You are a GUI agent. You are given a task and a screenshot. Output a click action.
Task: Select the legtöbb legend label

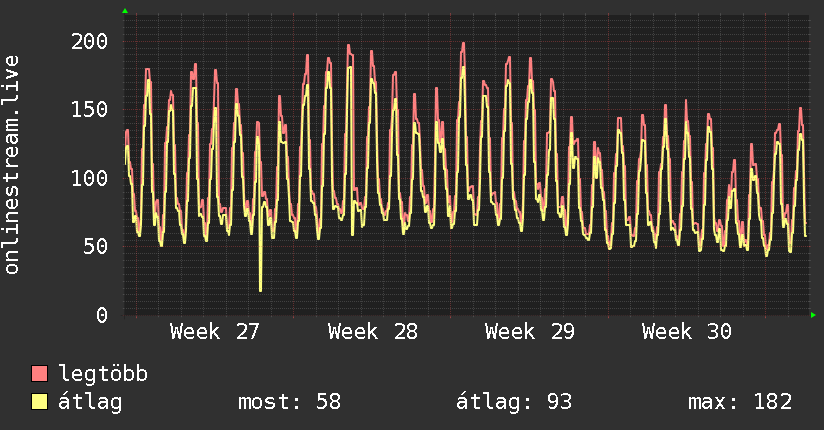(103, 373)
